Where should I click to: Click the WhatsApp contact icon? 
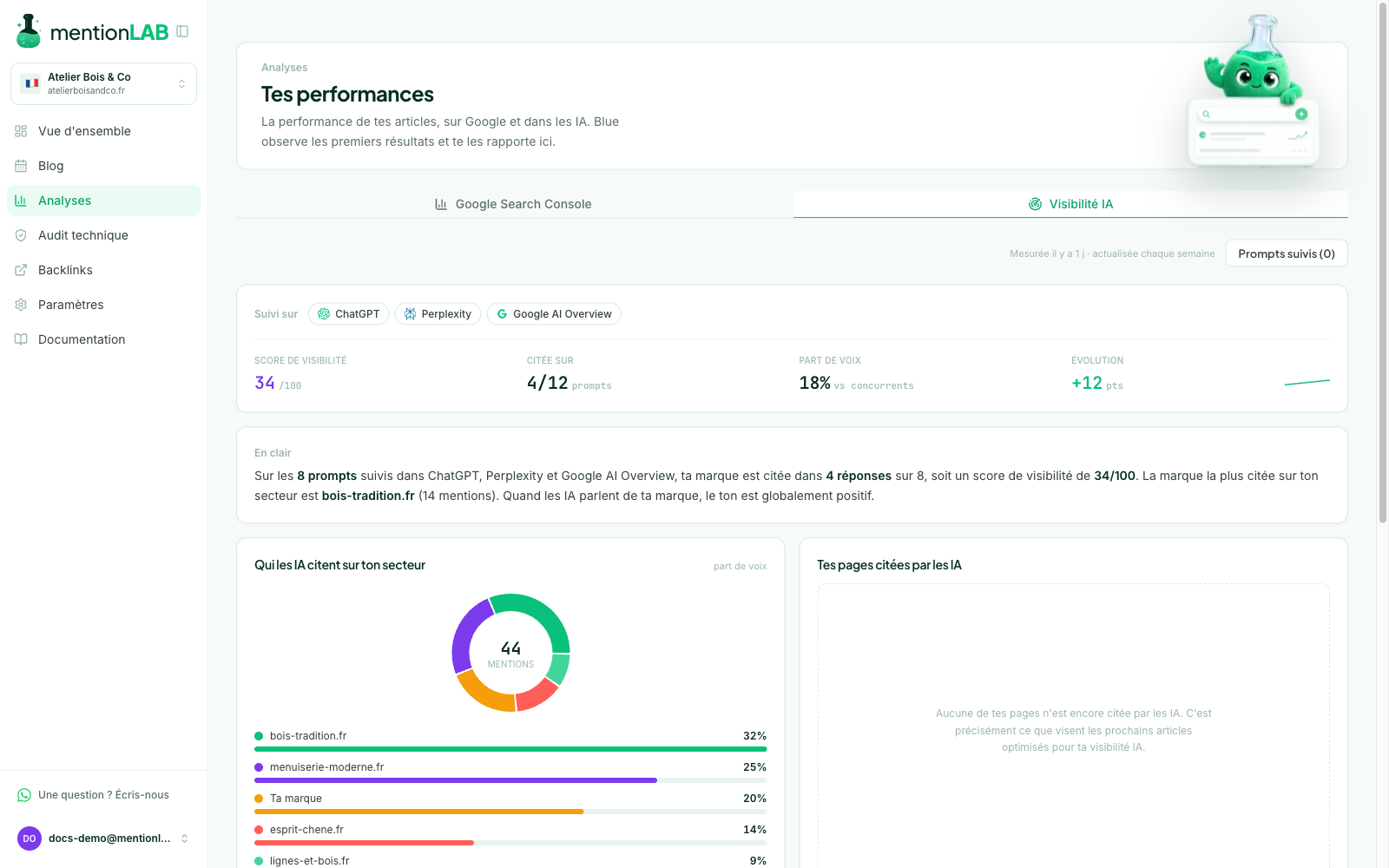24,795
